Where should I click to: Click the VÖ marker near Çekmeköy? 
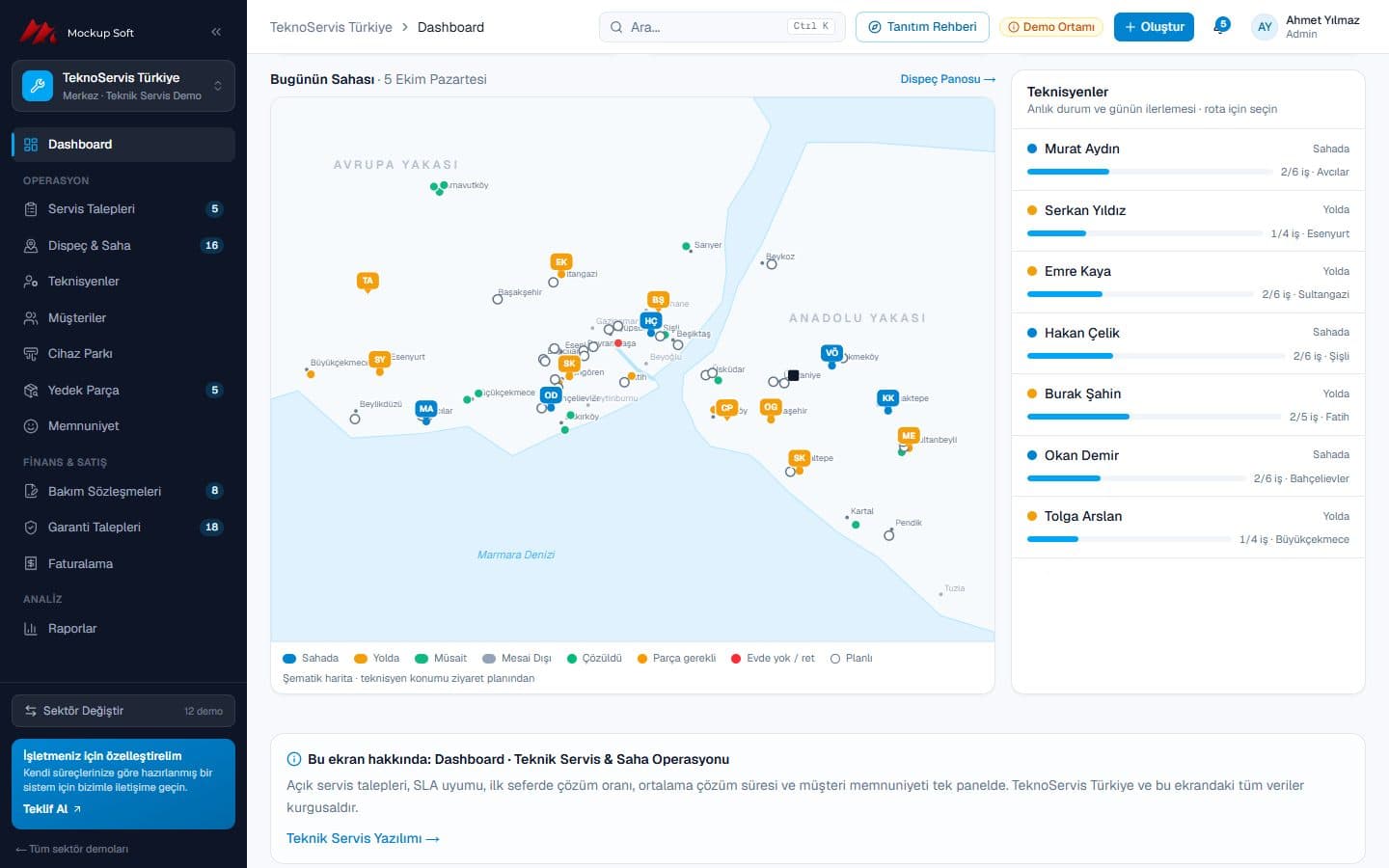tap(831, 353)
